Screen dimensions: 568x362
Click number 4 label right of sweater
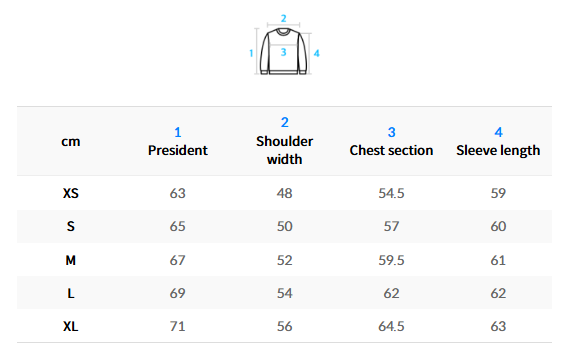click(x=317, y=53)
